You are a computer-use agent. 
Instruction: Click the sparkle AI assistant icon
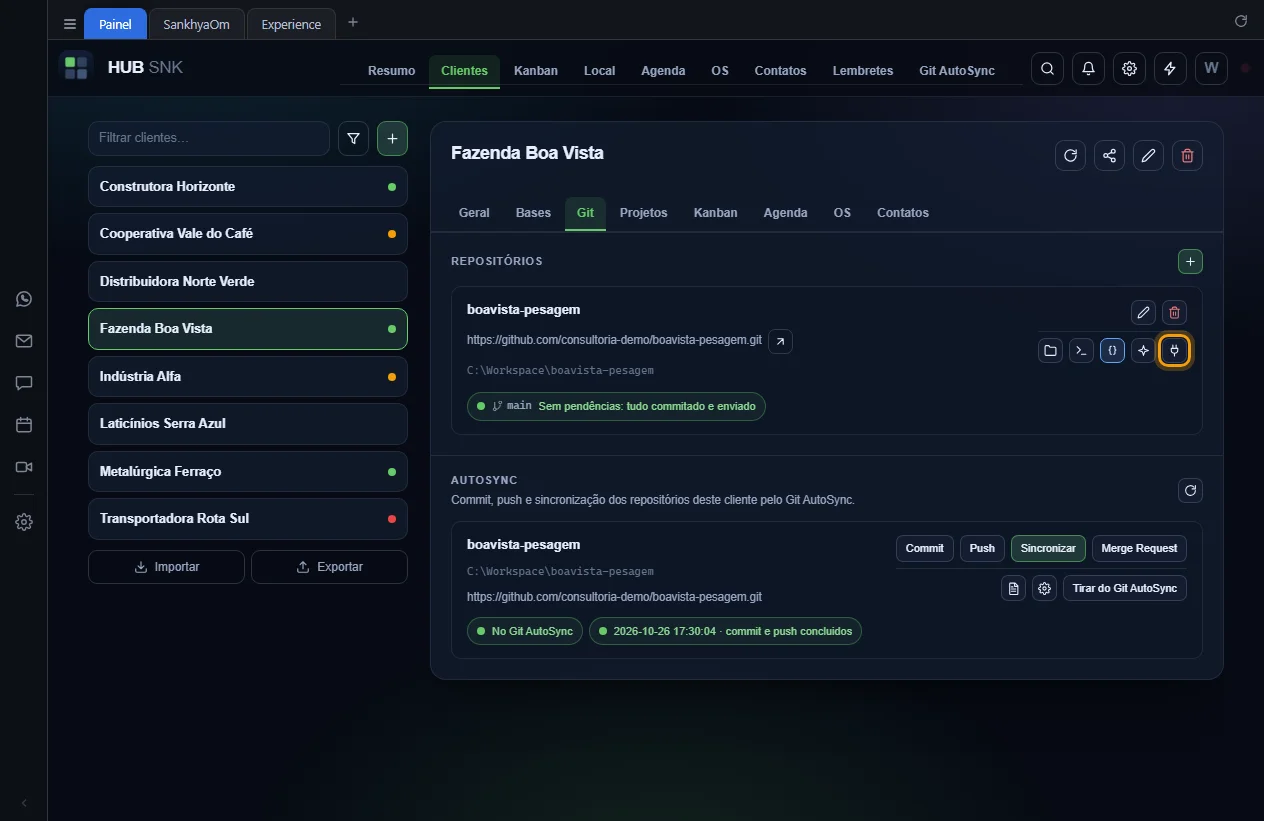coord(1144,351)
